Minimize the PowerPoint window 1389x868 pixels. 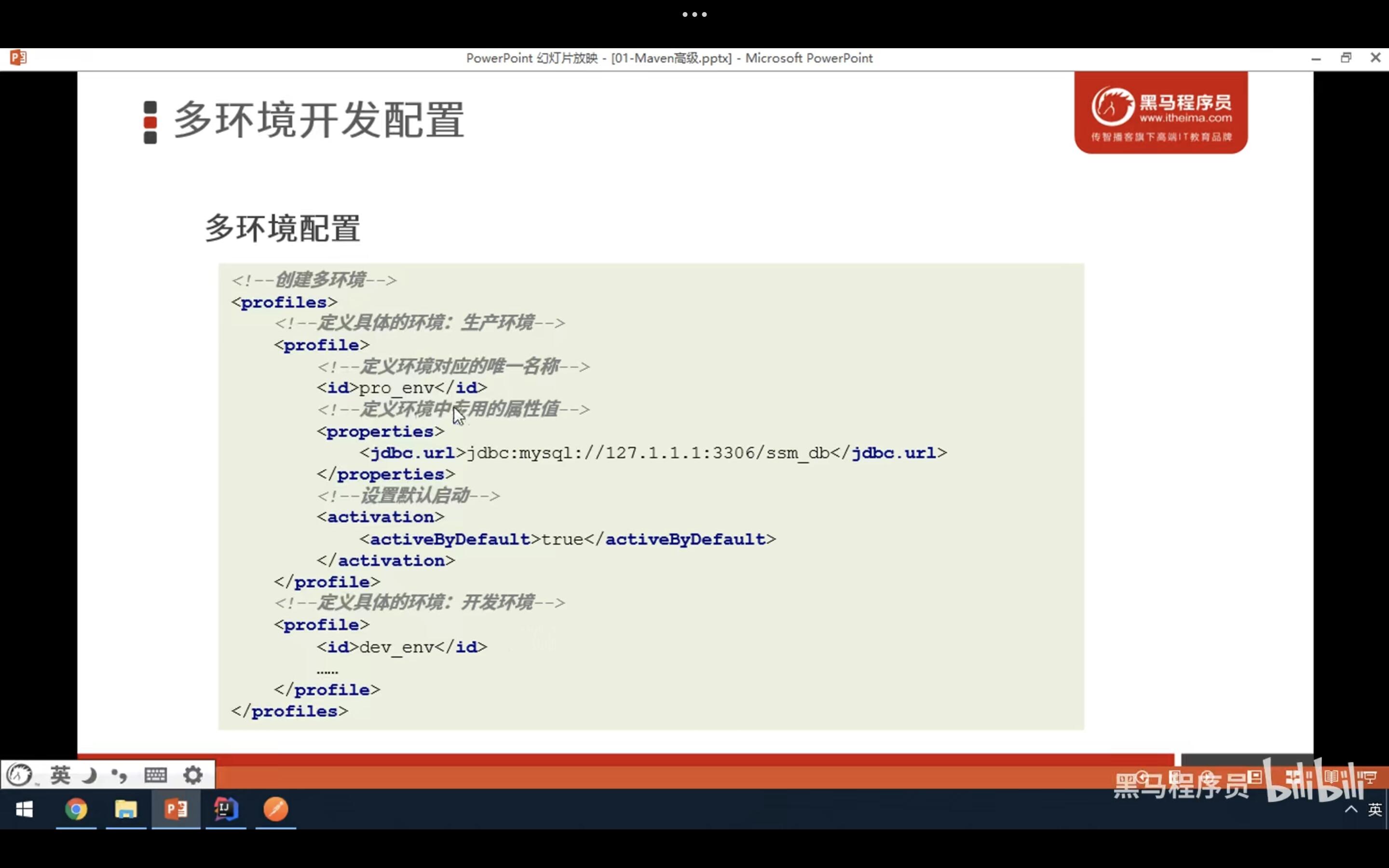pyautogui.click(x=1316, y=58)
